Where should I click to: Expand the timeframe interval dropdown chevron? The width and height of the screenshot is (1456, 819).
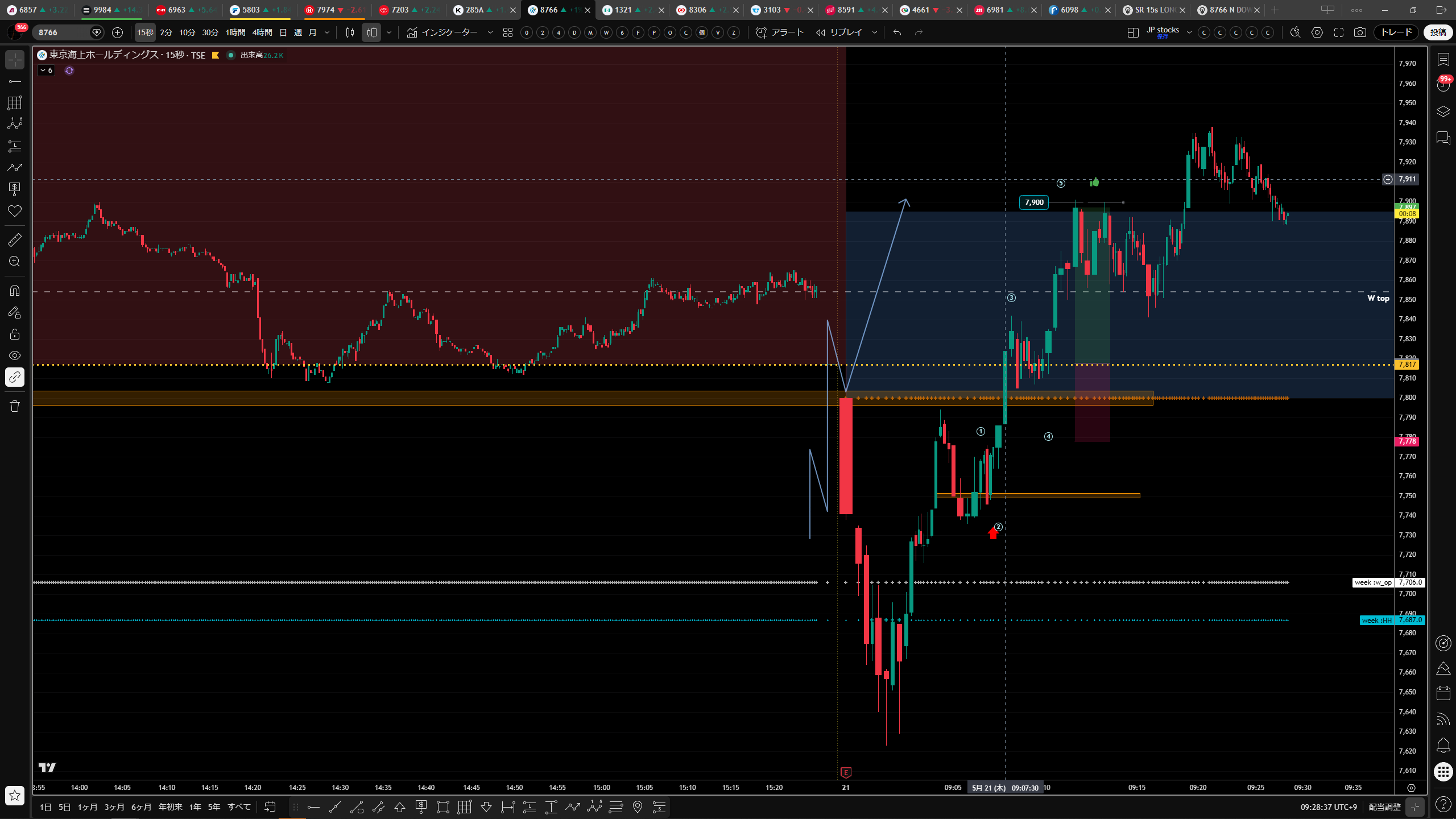click(x=327, y=32)
